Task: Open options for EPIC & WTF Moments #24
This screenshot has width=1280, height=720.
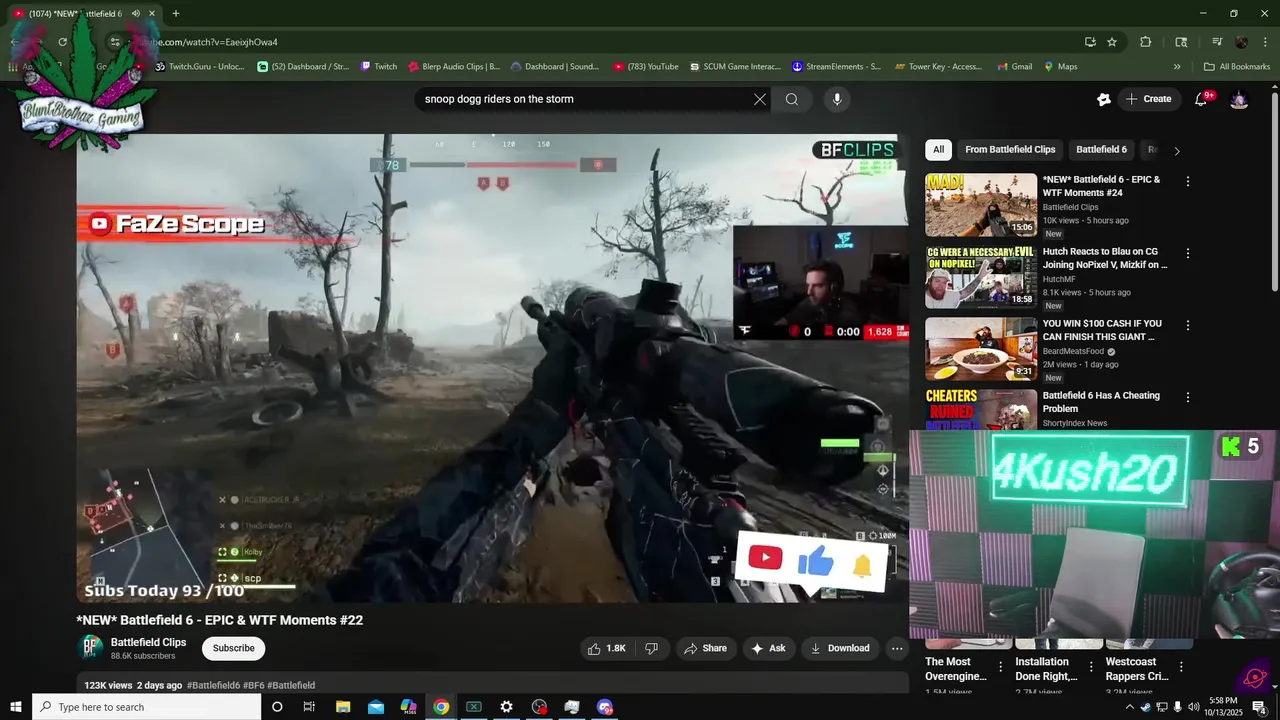Action: pos(1188,182)
